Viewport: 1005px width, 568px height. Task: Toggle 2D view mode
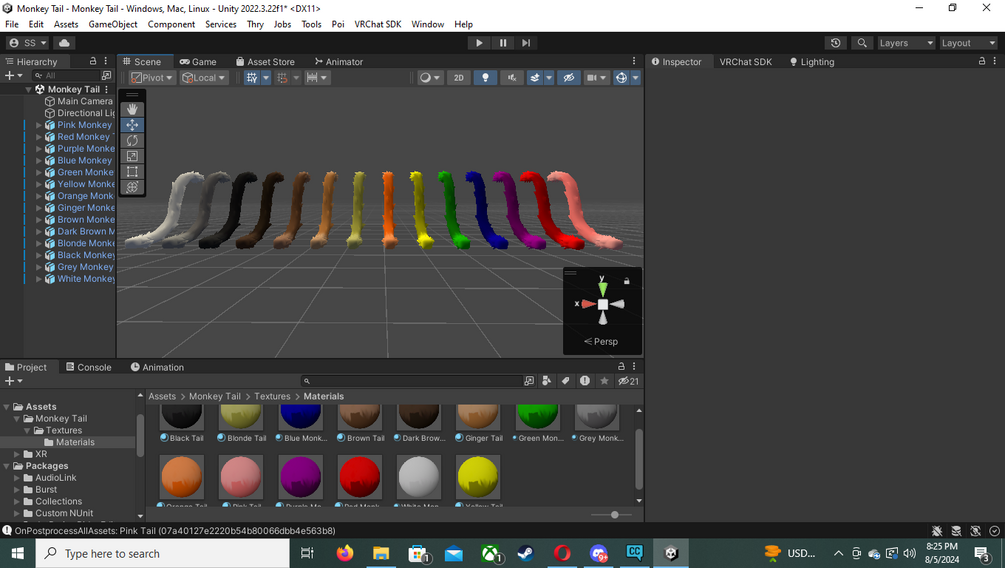[459, 78]
